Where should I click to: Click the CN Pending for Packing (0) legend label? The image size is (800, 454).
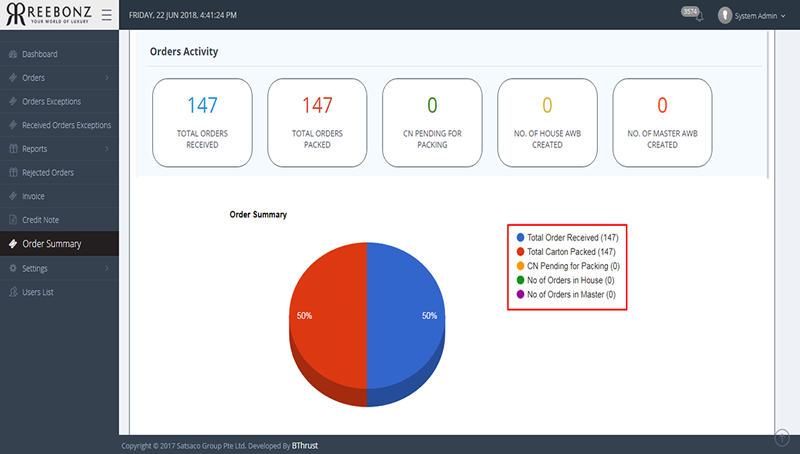(573, 266)
